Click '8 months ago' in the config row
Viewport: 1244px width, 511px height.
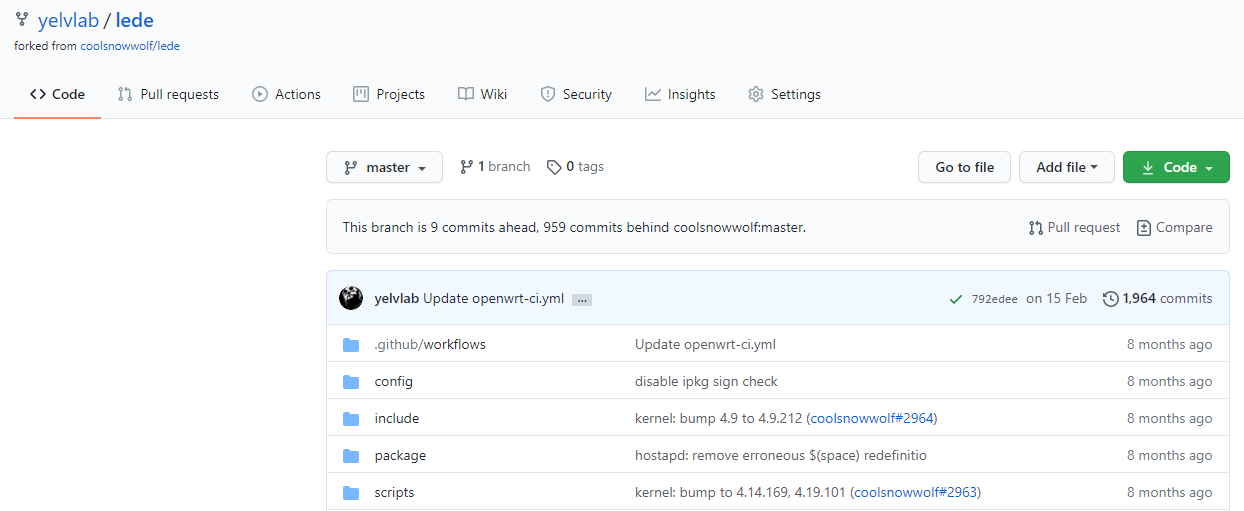tap(1169, 381)
